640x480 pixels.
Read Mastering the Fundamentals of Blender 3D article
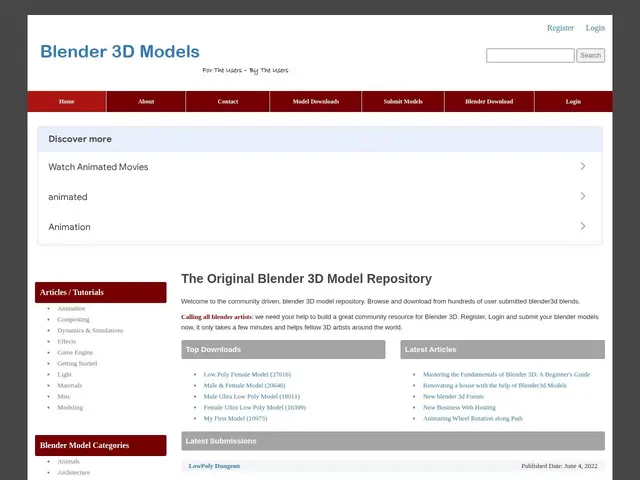click(x=507, y=374)
